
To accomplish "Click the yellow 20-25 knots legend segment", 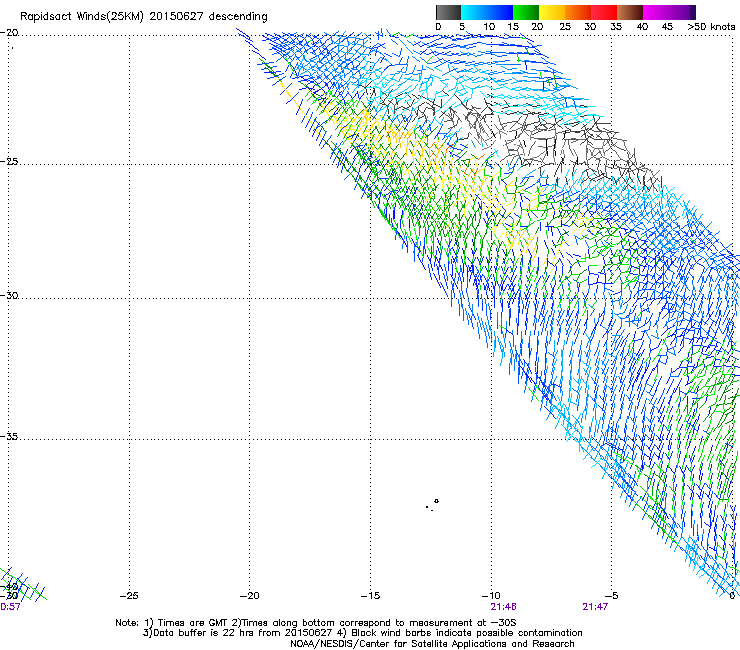I will point(552,12).
